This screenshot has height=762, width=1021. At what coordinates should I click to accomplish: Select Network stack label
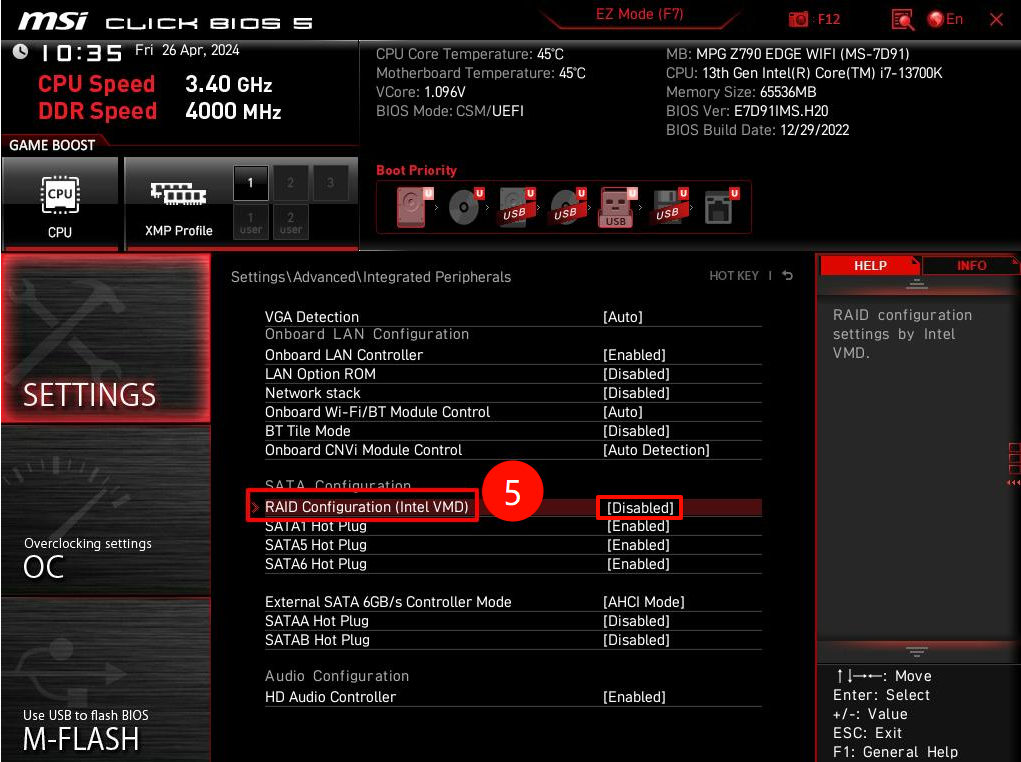coord(313,393)
